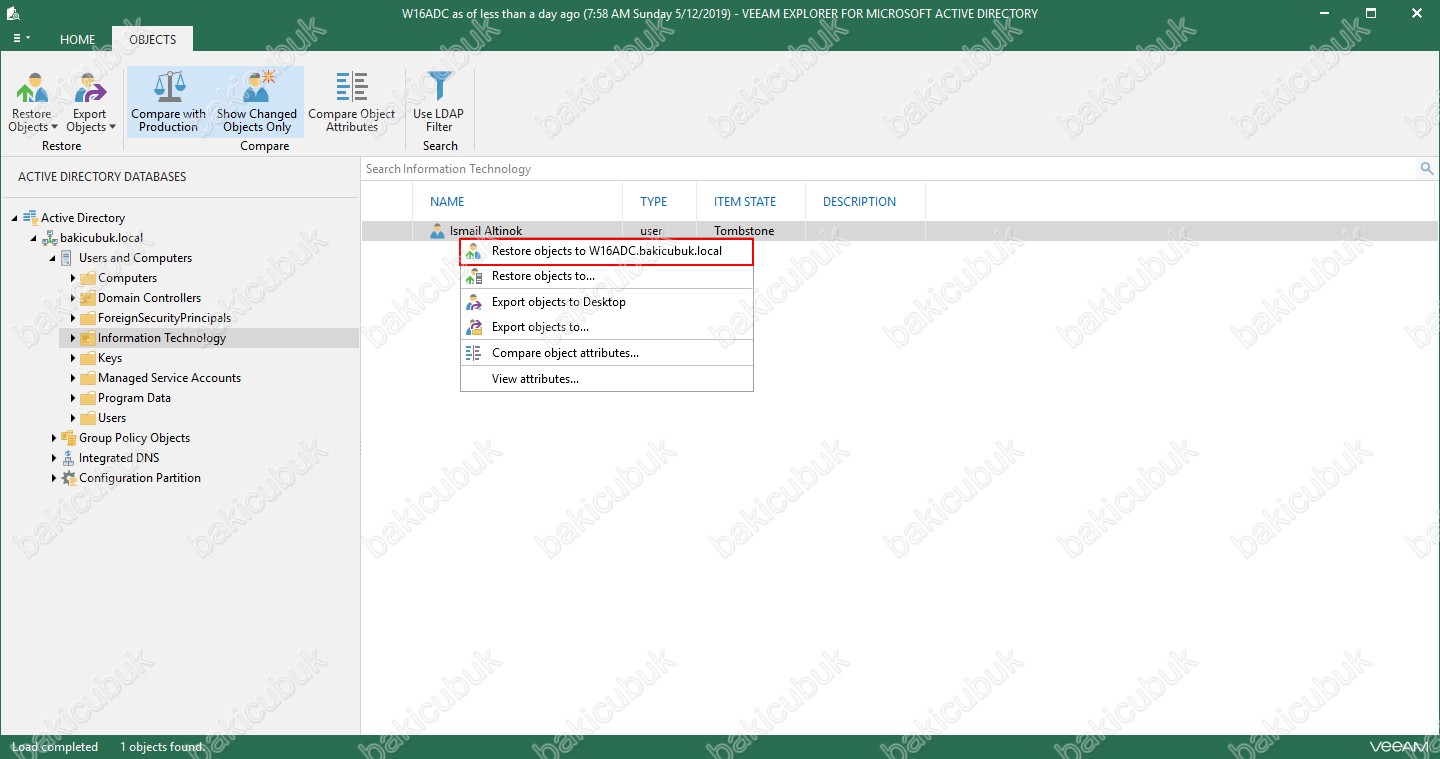Click the Tombstone item state cell

tap(744, 231)
